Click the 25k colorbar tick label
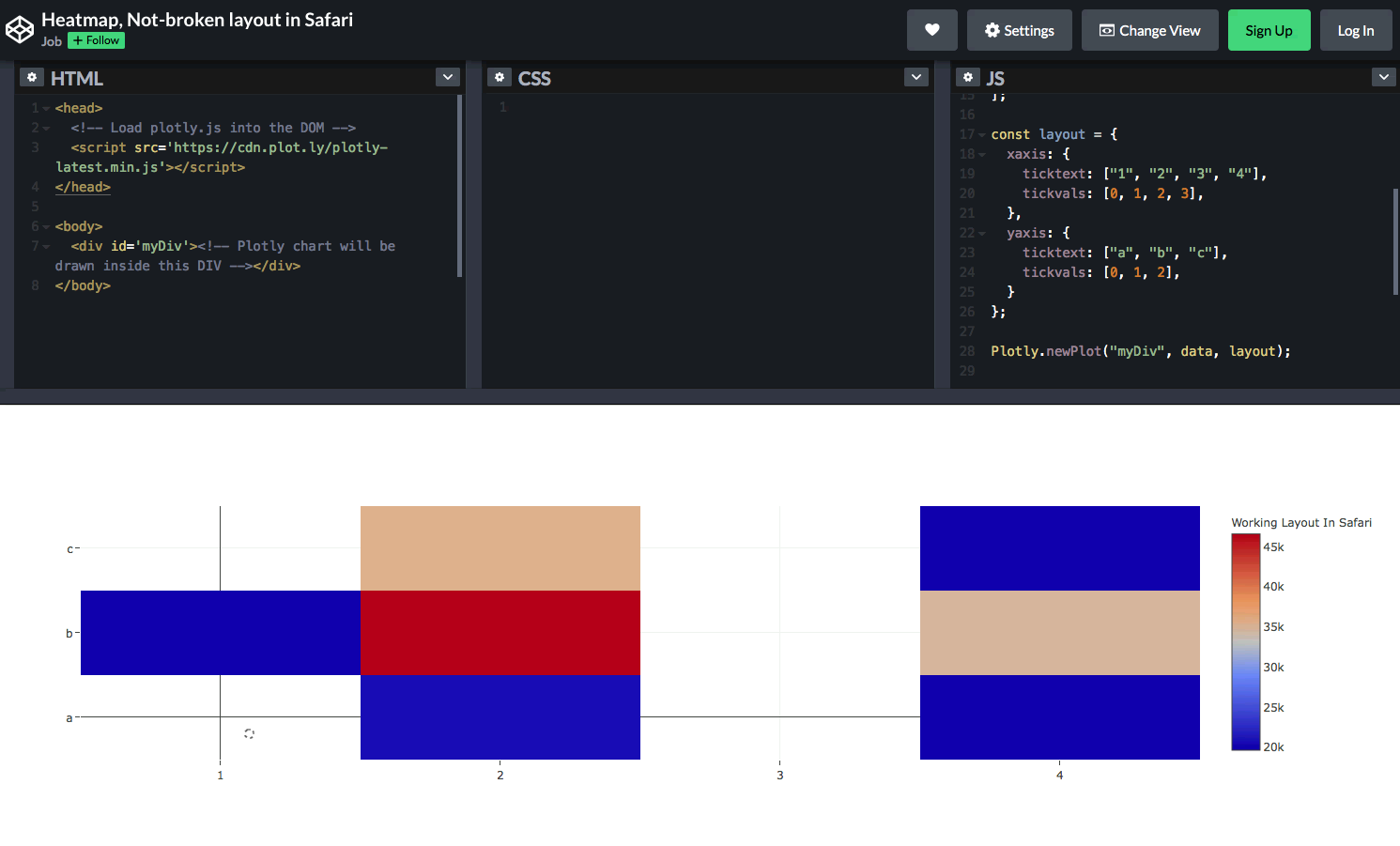 [1273, 708]
